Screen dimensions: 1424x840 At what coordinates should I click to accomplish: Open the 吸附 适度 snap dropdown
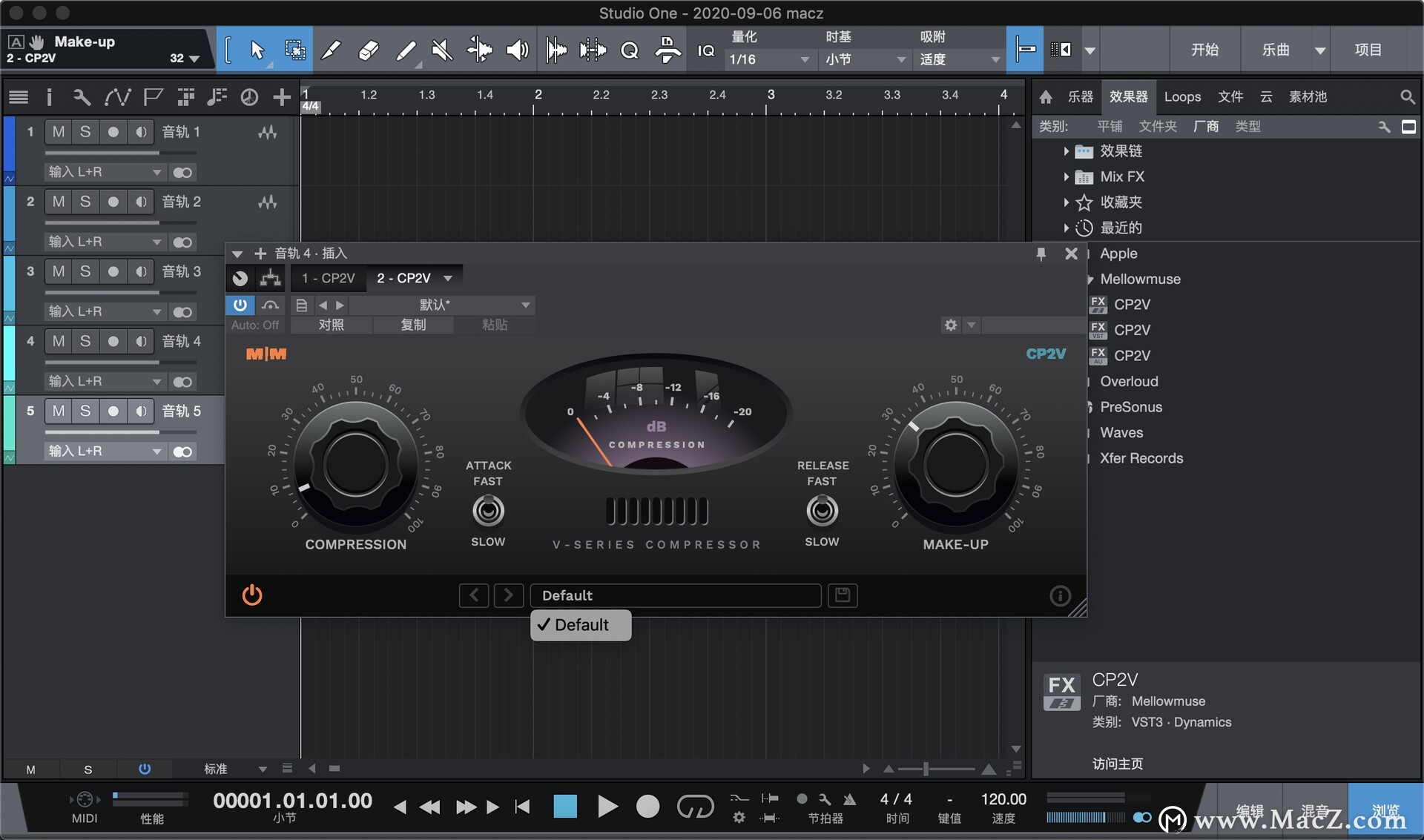[960, 59]
